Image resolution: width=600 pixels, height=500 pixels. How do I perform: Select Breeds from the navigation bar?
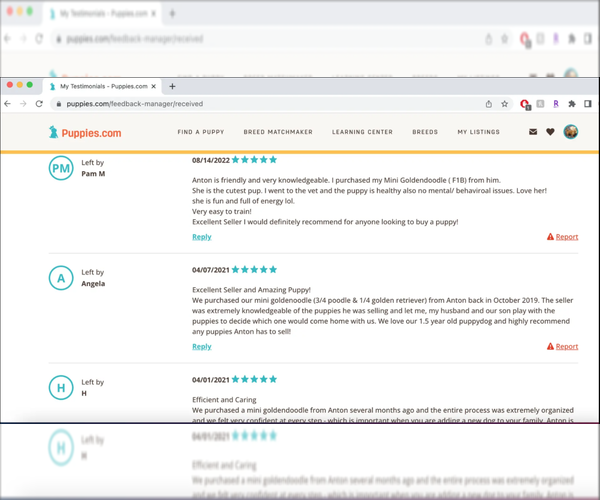pos(425,132)
